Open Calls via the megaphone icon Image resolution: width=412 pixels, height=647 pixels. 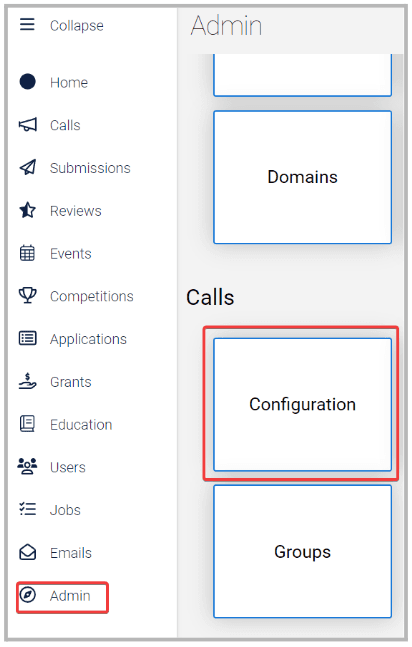click(28, 125)
